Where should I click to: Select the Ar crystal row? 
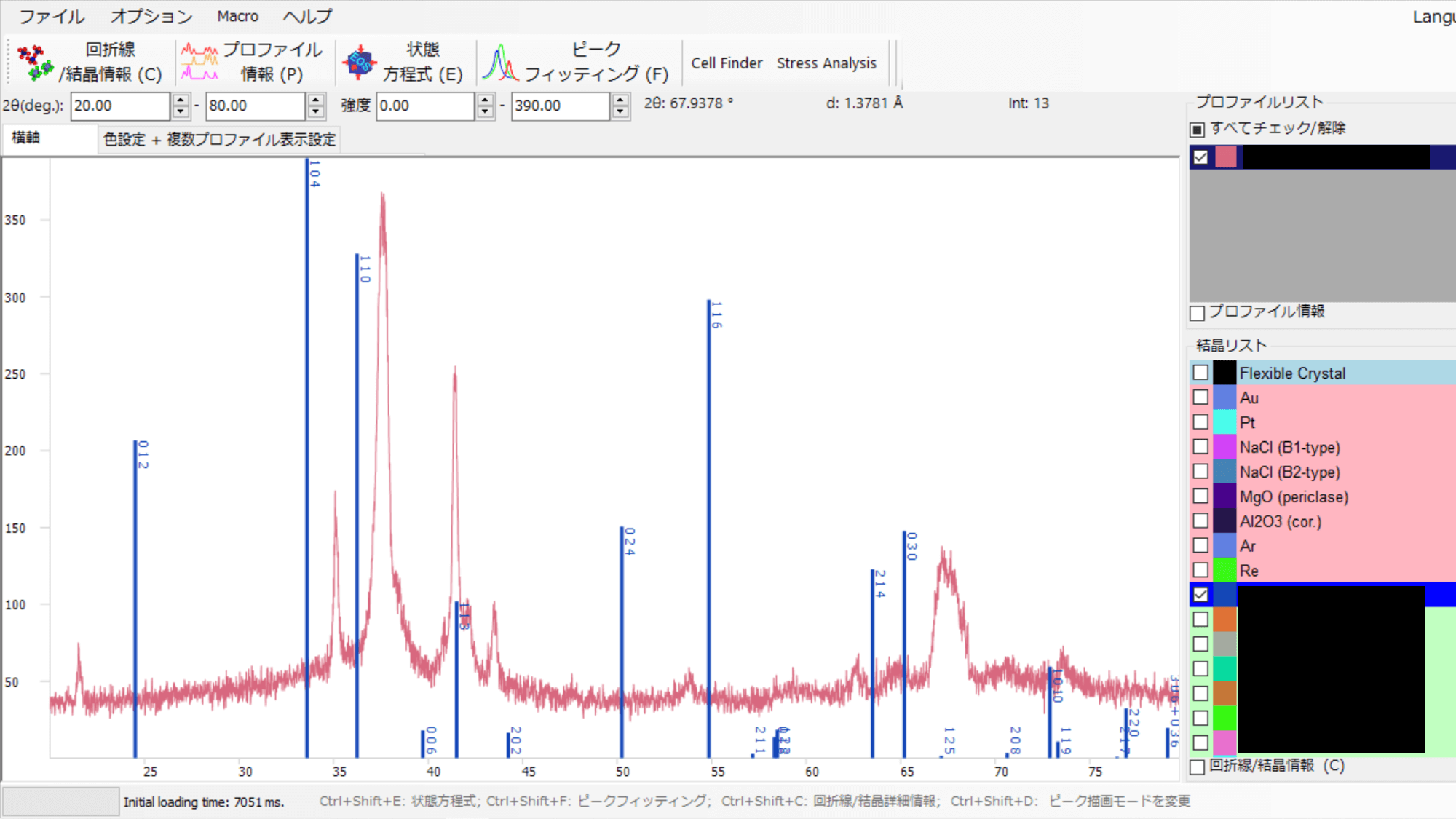(x=1323, y=546)
